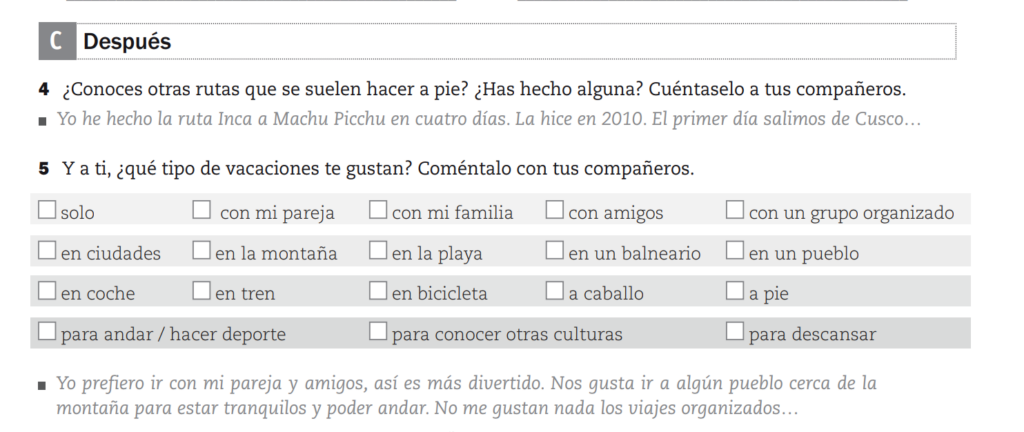Select the 'en tren' checkbox
The width and height of the screenshot is (1024, 432).
(201, 290)
